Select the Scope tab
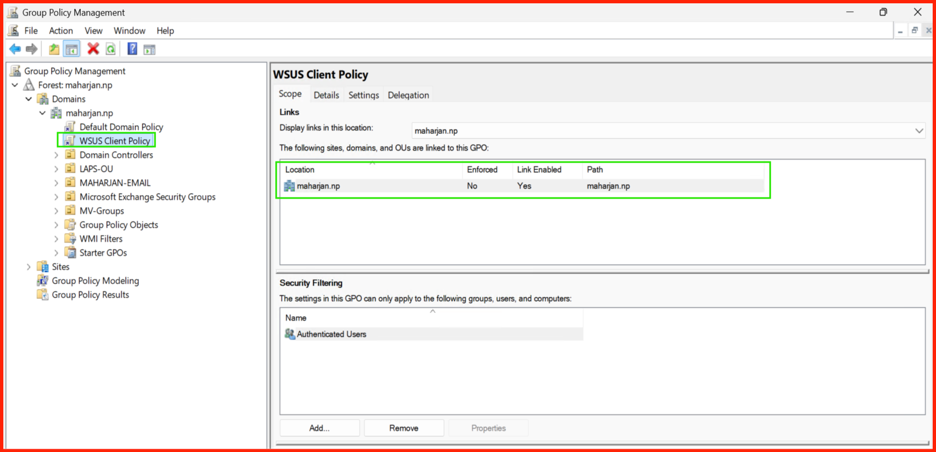Viewport: 936px width, 452px height. [291, 94]
